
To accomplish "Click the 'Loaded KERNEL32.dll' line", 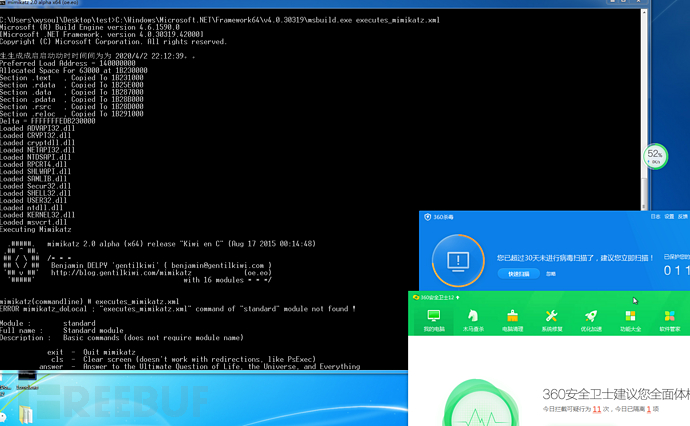I will coord(37,215).
